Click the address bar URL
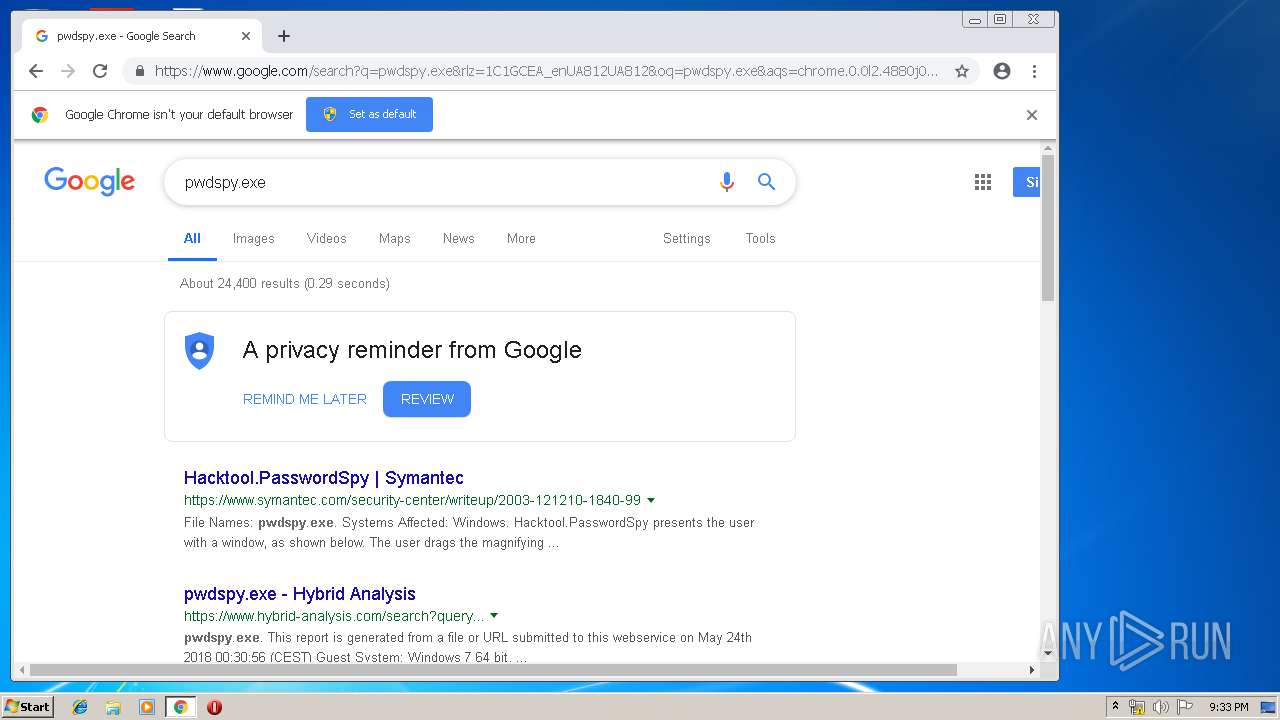Screen dimensions: 1280x720 point(546,71)
